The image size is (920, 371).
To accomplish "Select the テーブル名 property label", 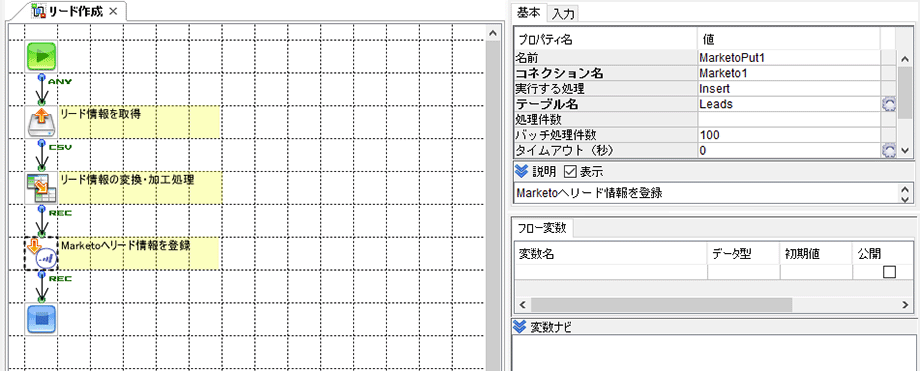I will point(606,104).
